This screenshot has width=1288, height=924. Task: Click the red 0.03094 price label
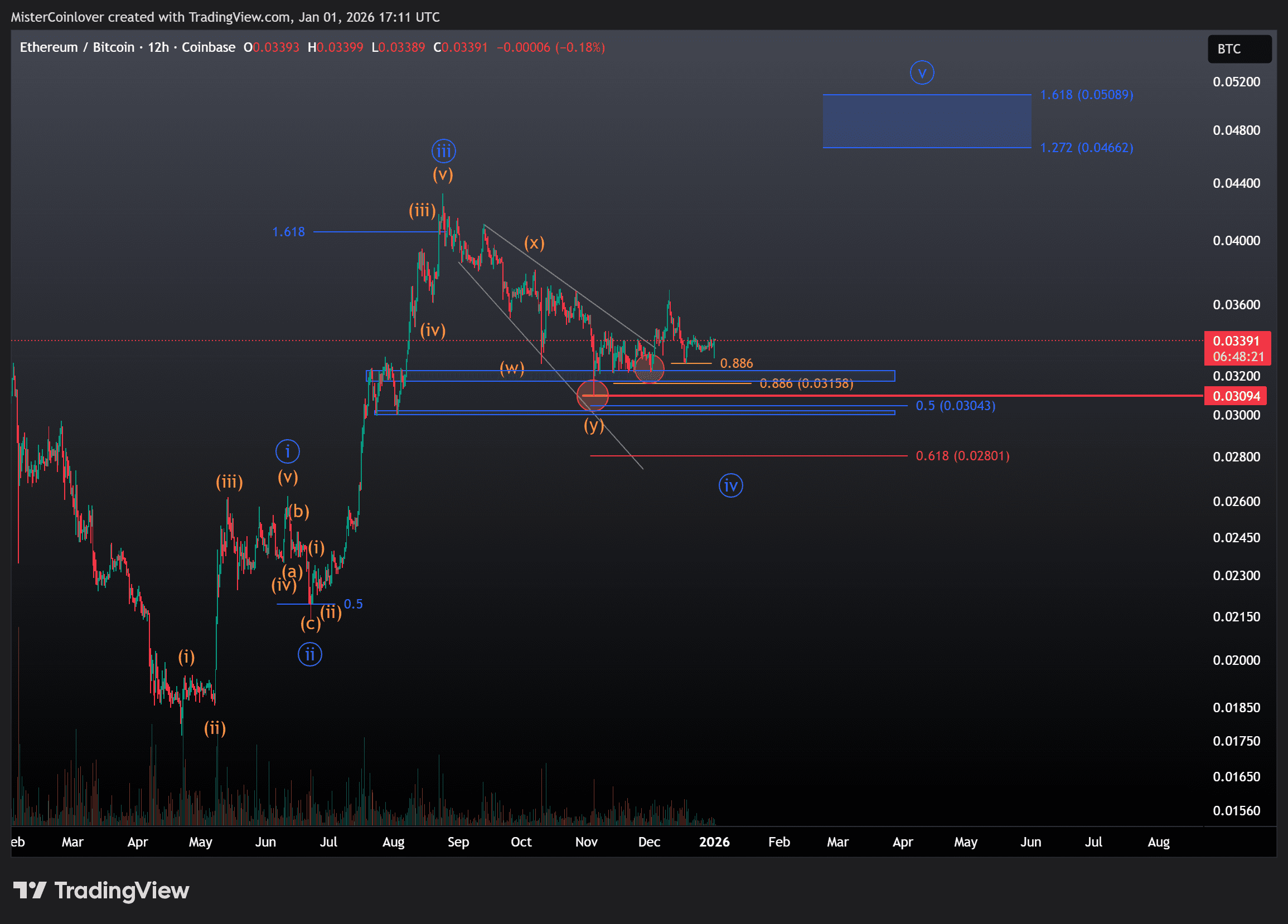[1236, 396]
